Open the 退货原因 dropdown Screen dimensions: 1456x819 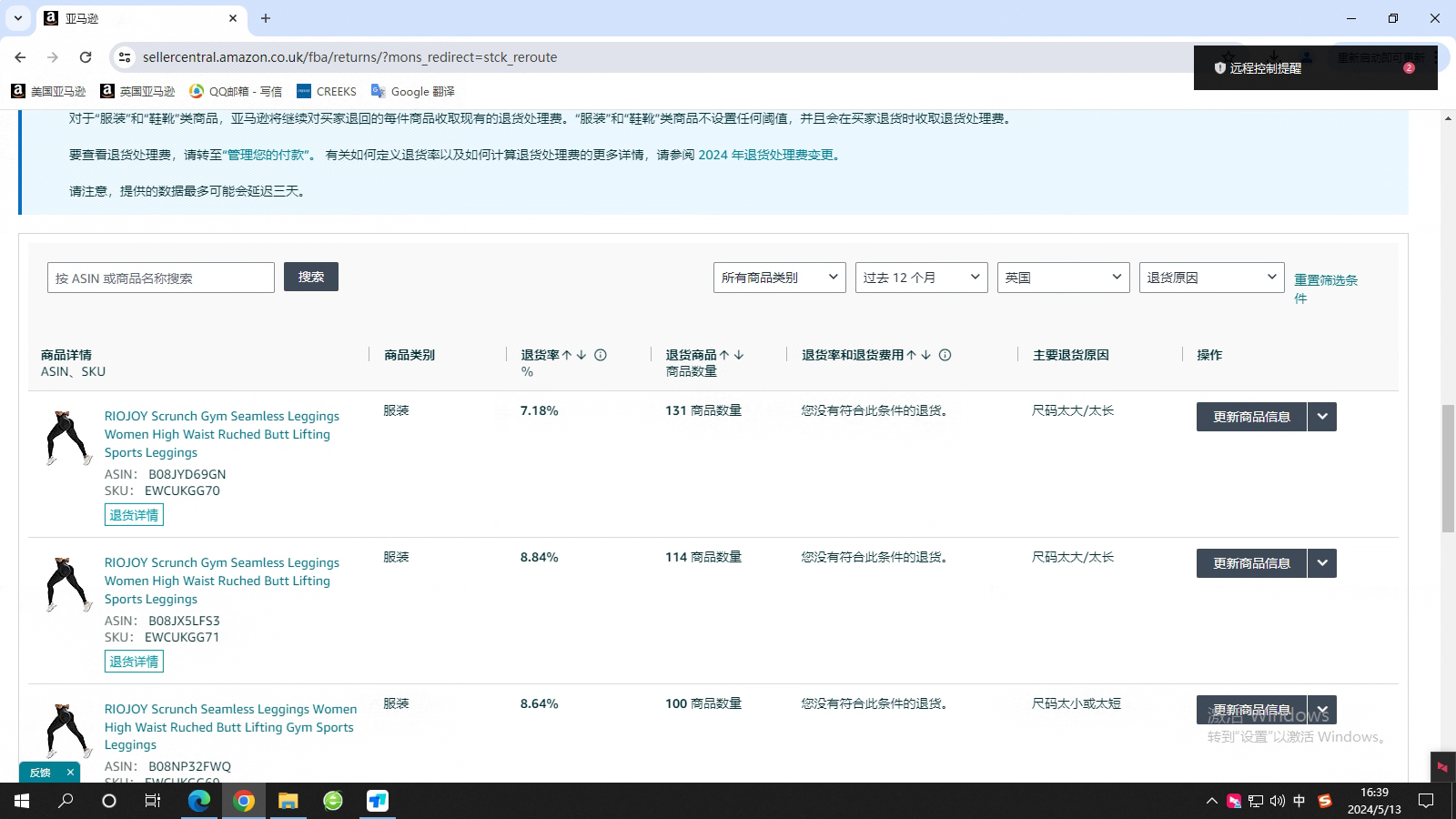click(1212, 278)
